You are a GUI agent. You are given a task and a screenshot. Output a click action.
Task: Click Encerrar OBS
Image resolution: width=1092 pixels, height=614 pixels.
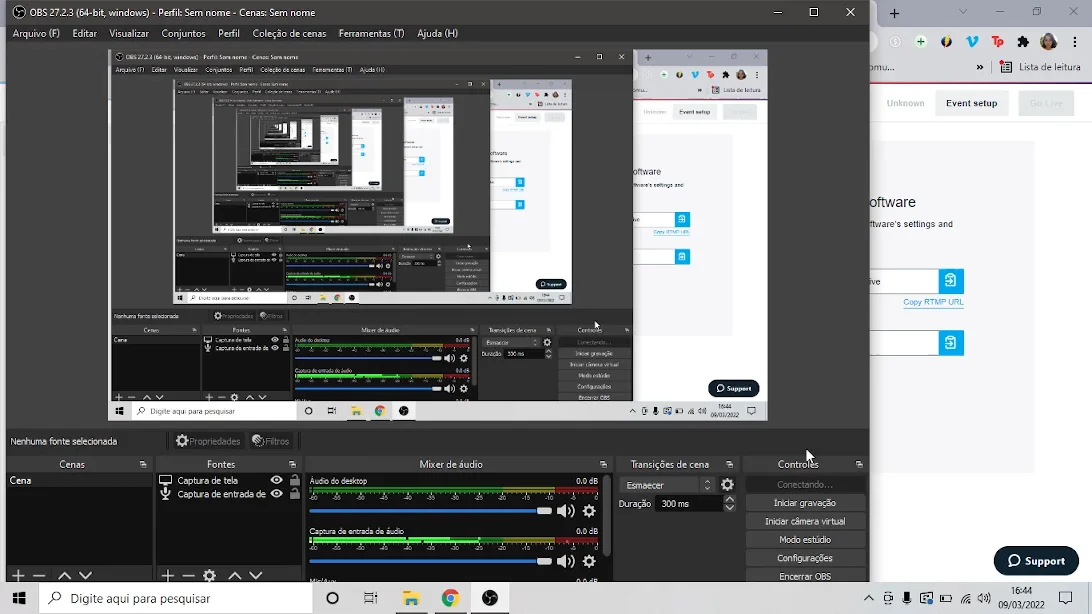coord(805,576)
